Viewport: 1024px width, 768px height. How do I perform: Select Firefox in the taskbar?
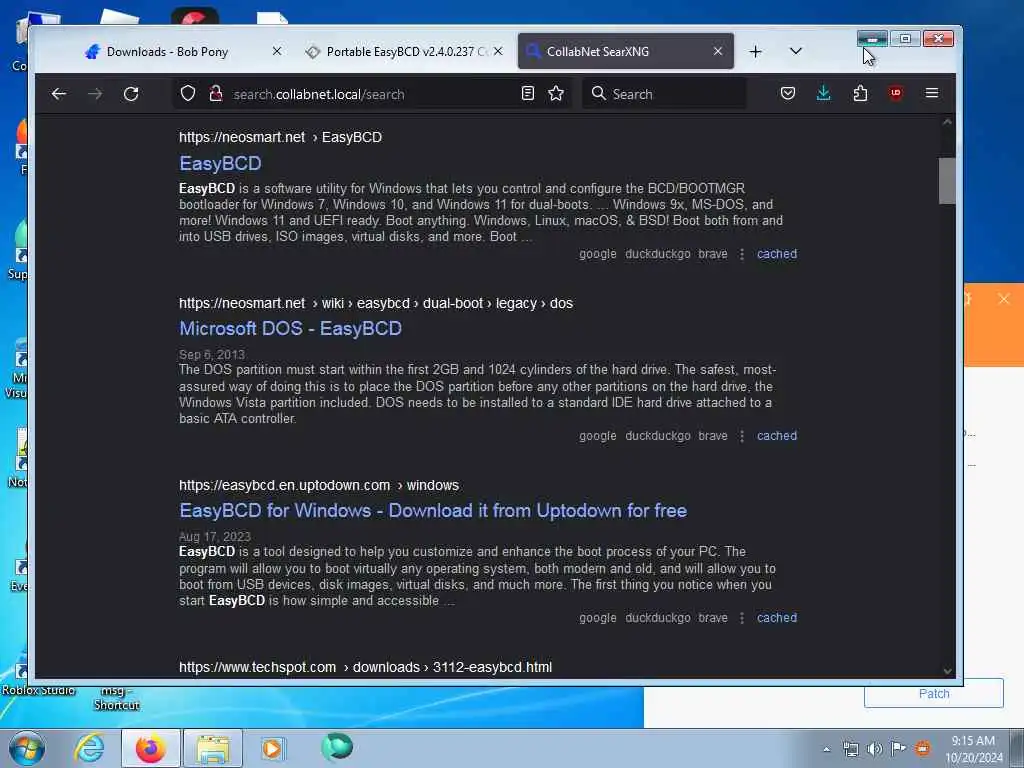click(150, 748)
